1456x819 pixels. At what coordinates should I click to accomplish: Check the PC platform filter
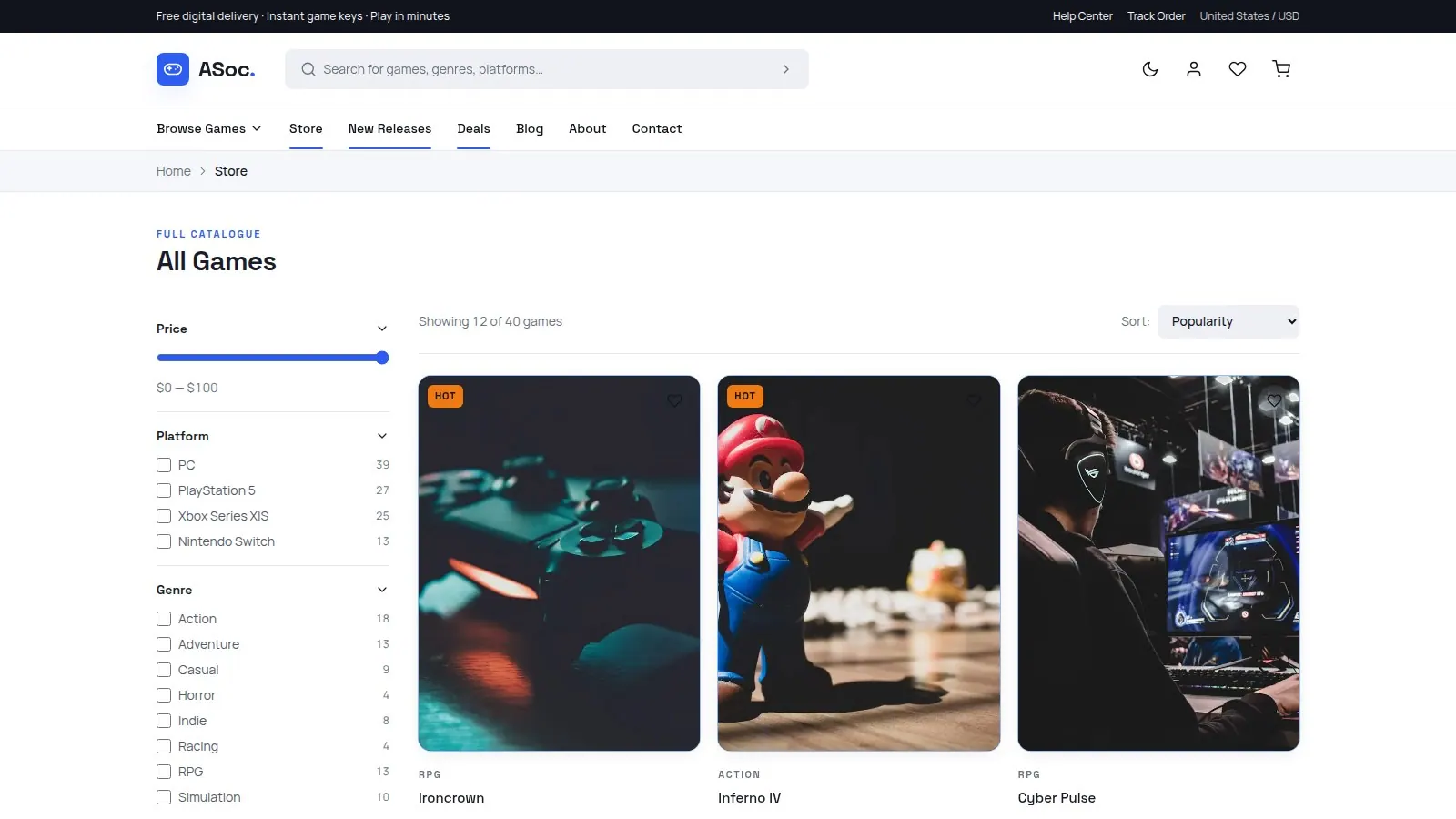(164, 465)
